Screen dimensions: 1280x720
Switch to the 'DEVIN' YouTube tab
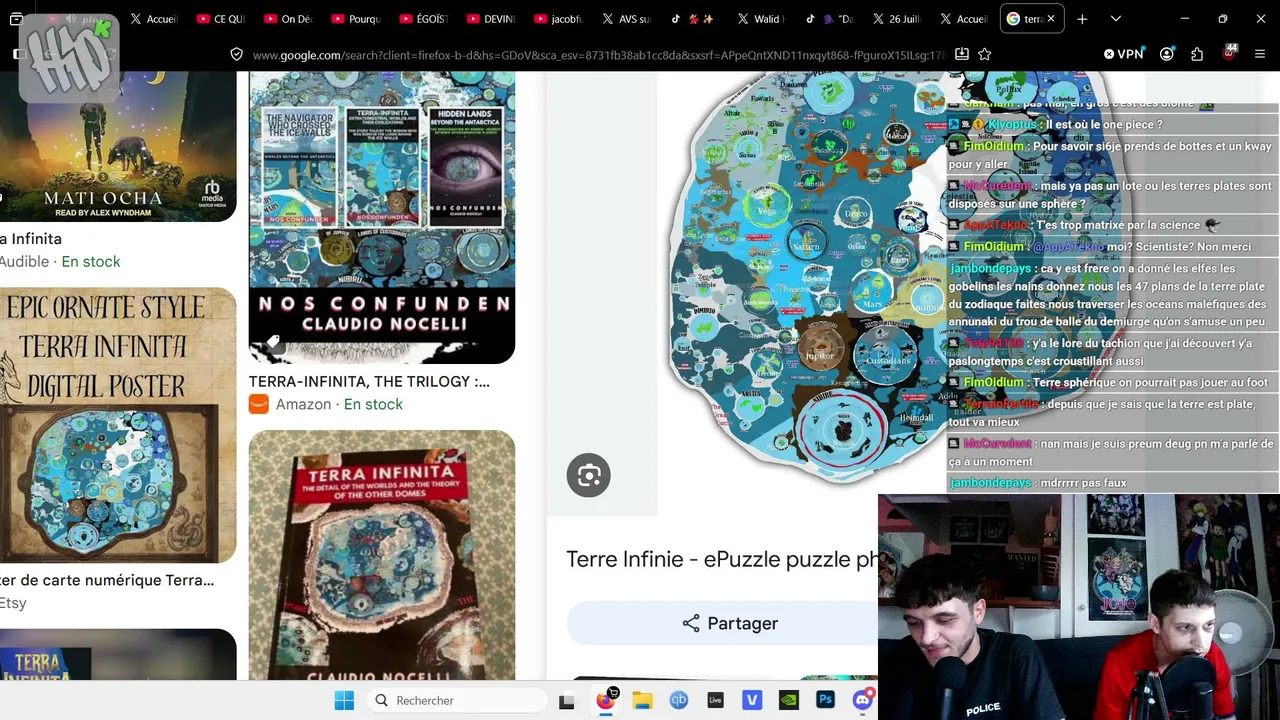(x=490, y=19)
